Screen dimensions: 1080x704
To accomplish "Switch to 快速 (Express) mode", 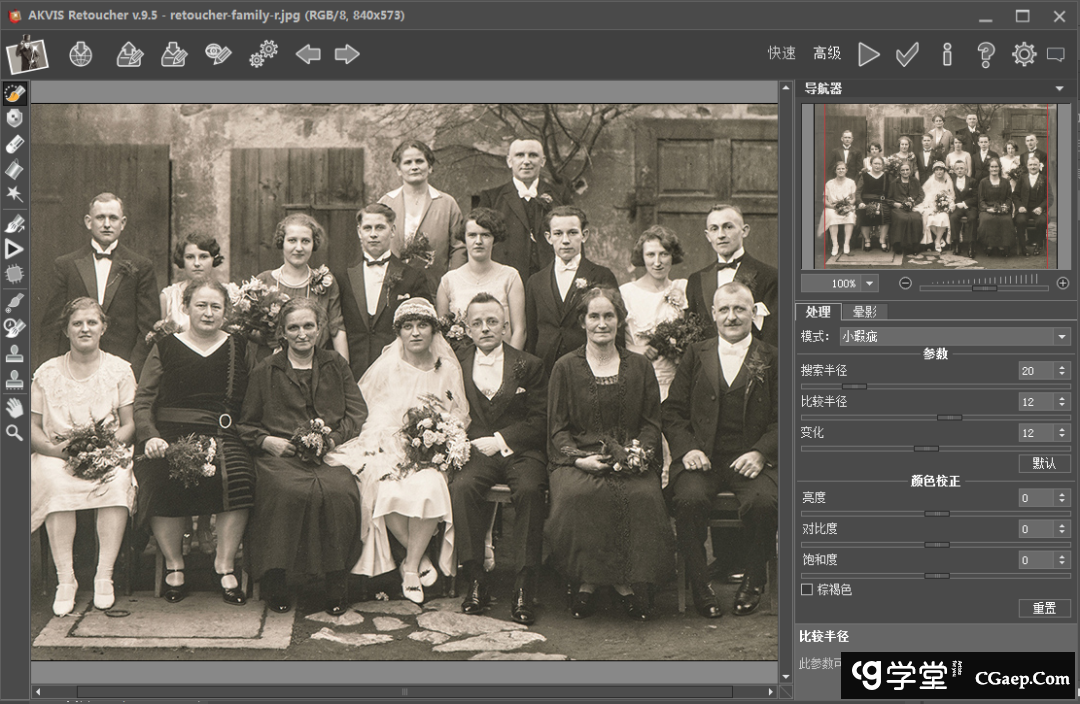I will pos(782,54).
